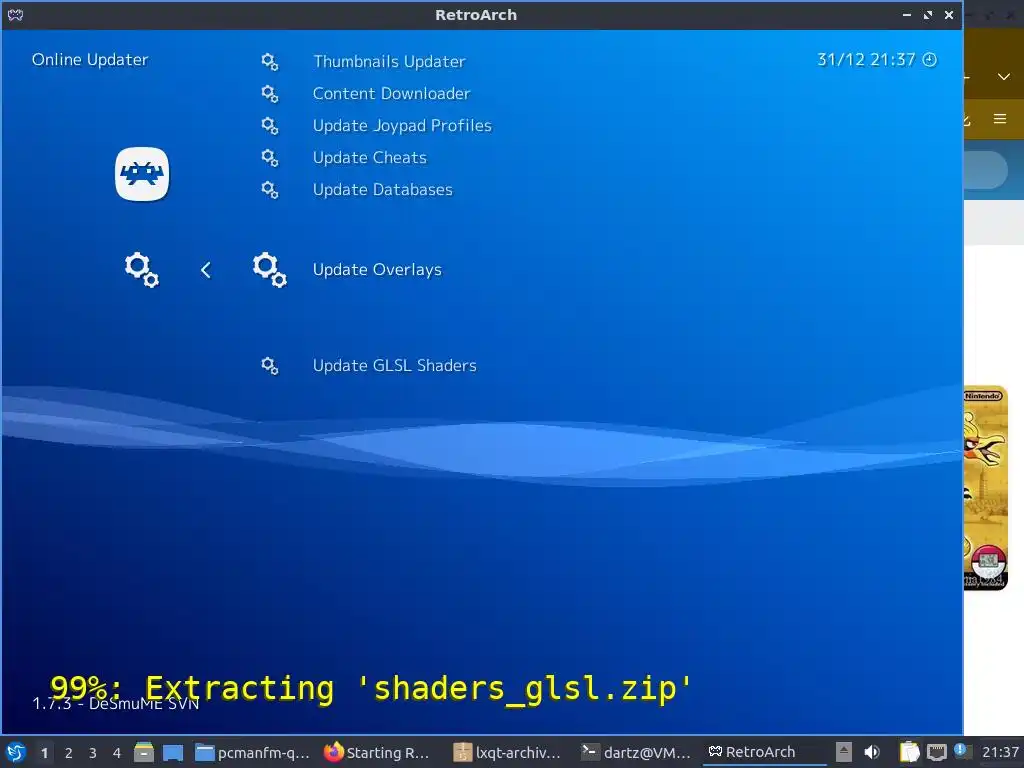The height and width of the screenshot is (768, 1024).
Task: Click the network status tray icon
Action: pyautogui.click(x=936, y=752)
